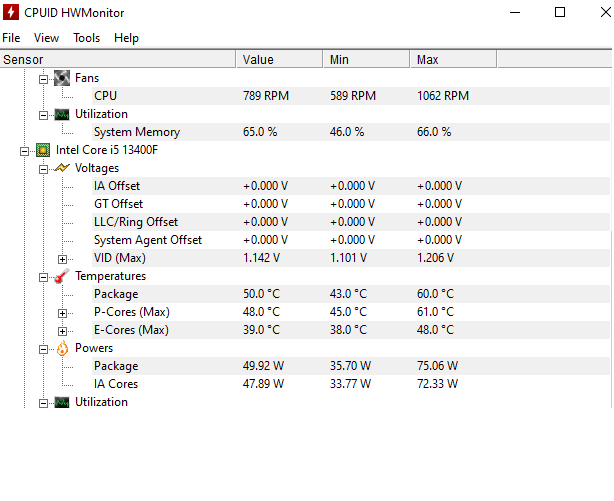Click the Sensor column header
This screenshot has height=501, width=614.
(x=118, y=60)
